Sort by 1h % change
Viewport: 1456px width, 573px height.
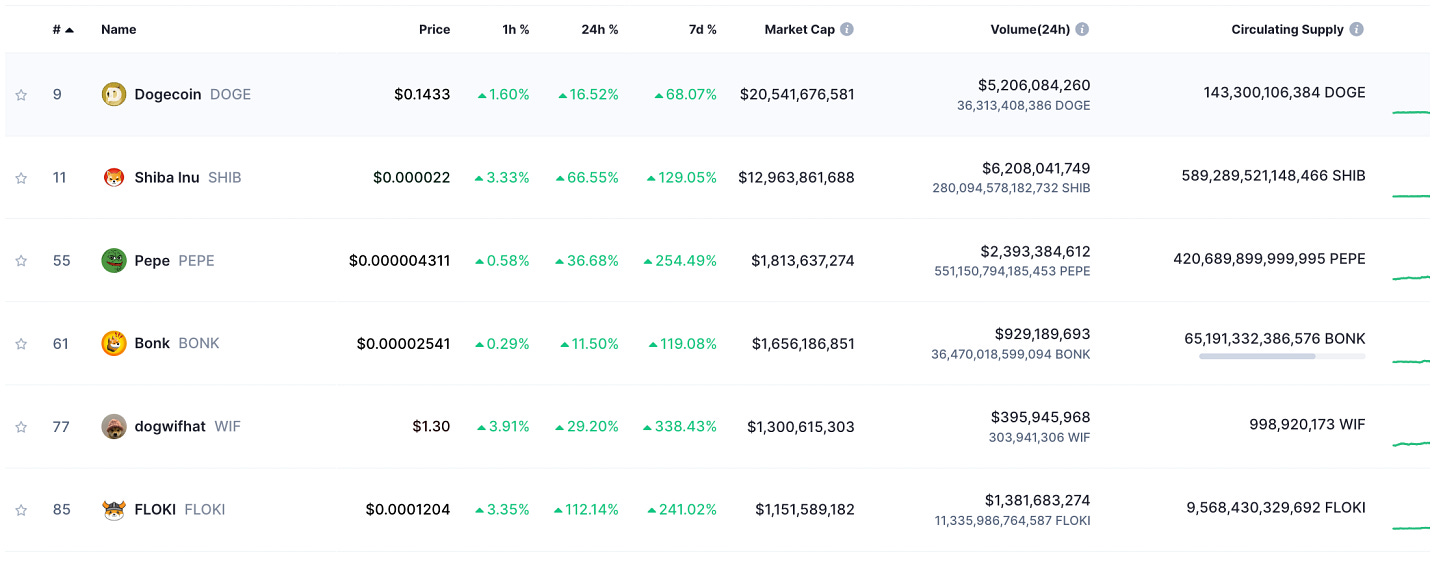tap(516, 30)
